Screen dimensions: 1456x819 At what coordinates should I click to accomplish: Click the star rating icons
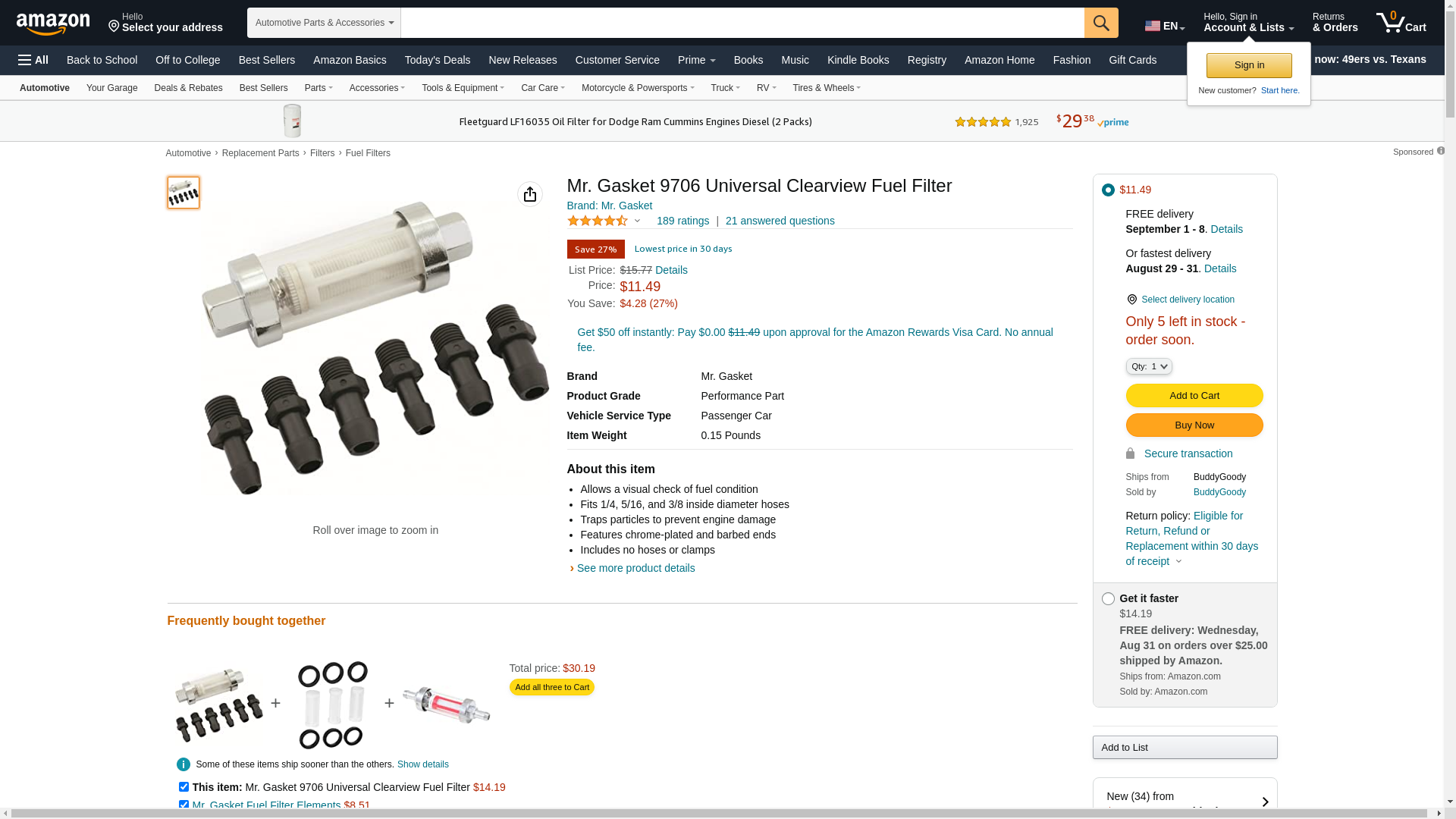pos(598,221)
